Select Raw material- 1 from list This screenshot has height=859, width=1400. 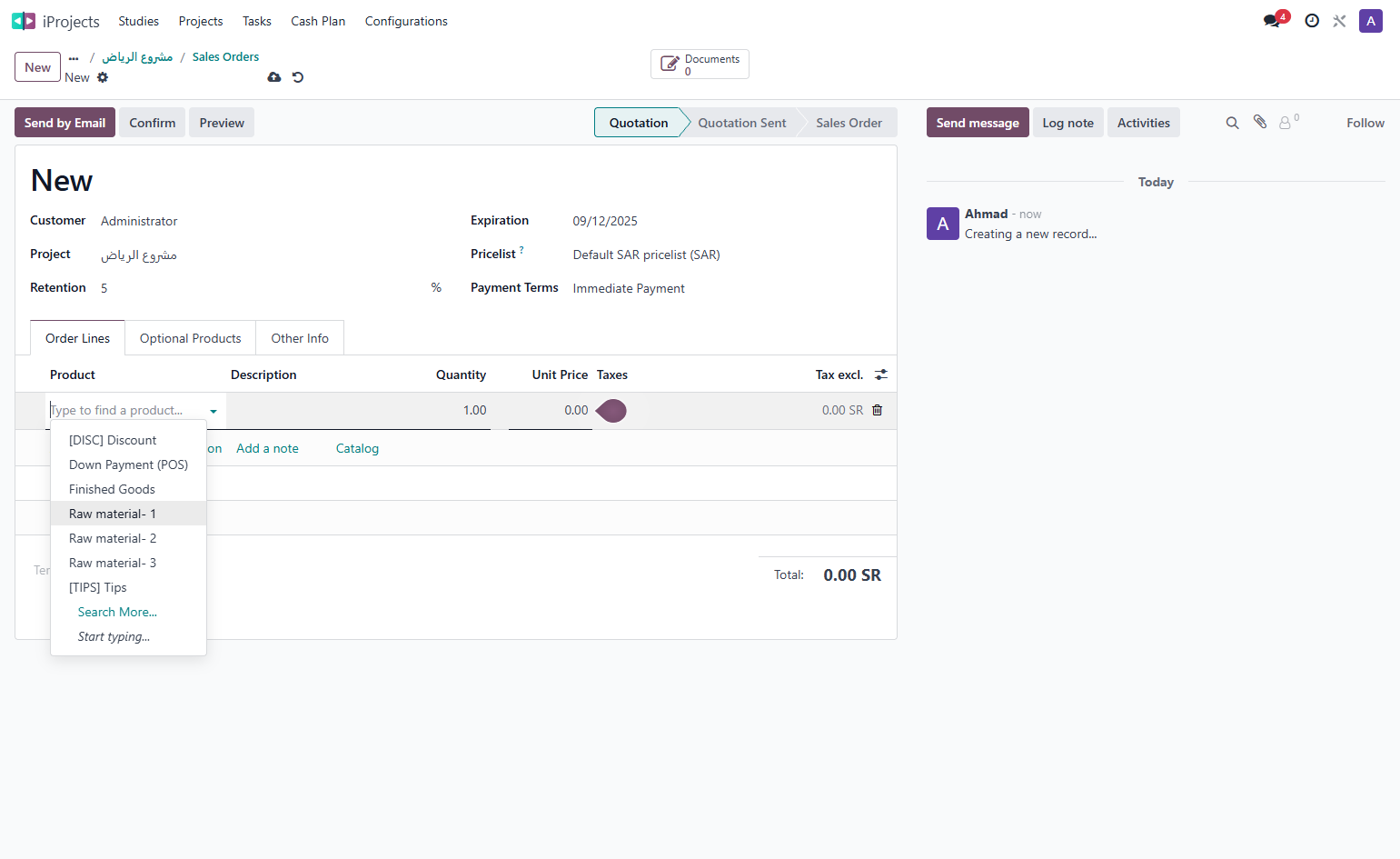click(129, 514)
